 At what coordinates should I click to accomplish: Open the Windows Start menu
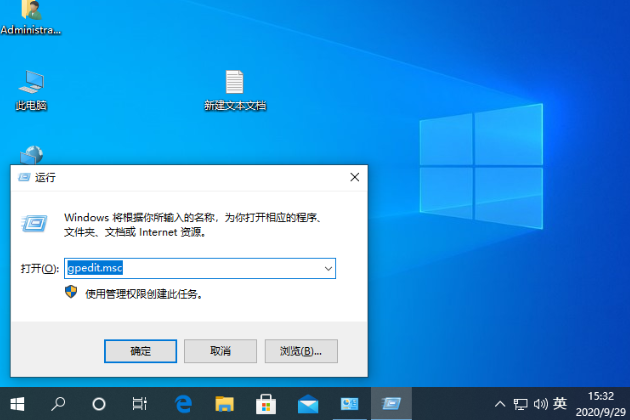tap(17, 404)
